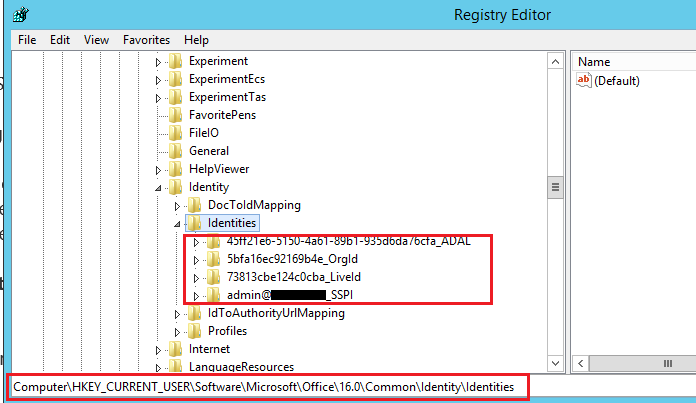Expand the HelpViewer key
Viewport: 696px width, 403px height.
pos(158,170)
